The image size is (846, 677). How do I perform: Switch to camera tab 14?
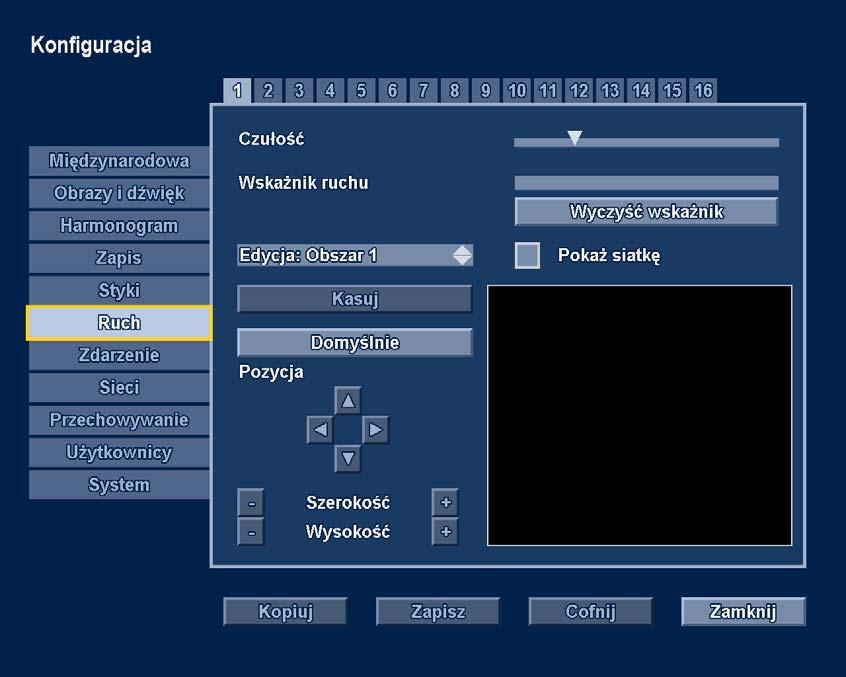pos(641,90)
